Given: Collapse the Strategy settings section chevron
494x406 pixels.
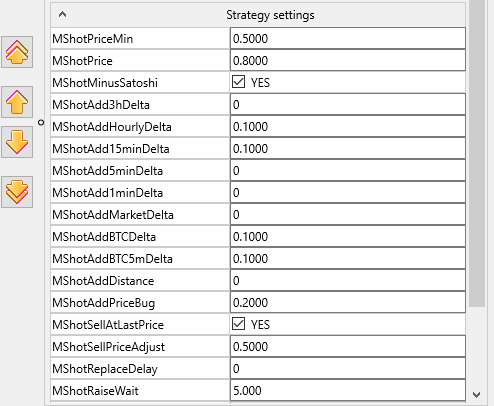Looking at the screenshot, I should 62,14.
